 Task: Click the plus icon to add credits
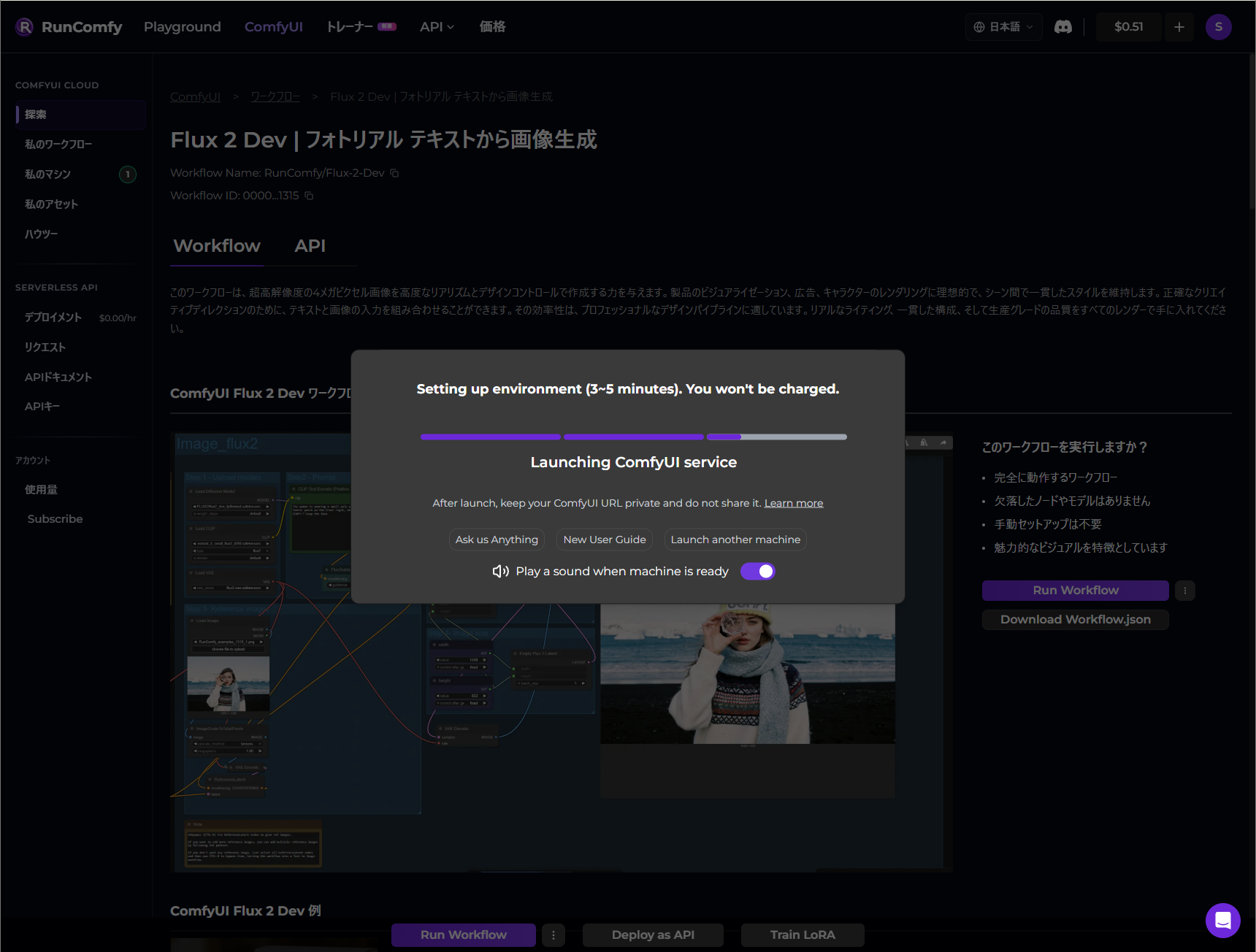click(x=1179, y=27)
